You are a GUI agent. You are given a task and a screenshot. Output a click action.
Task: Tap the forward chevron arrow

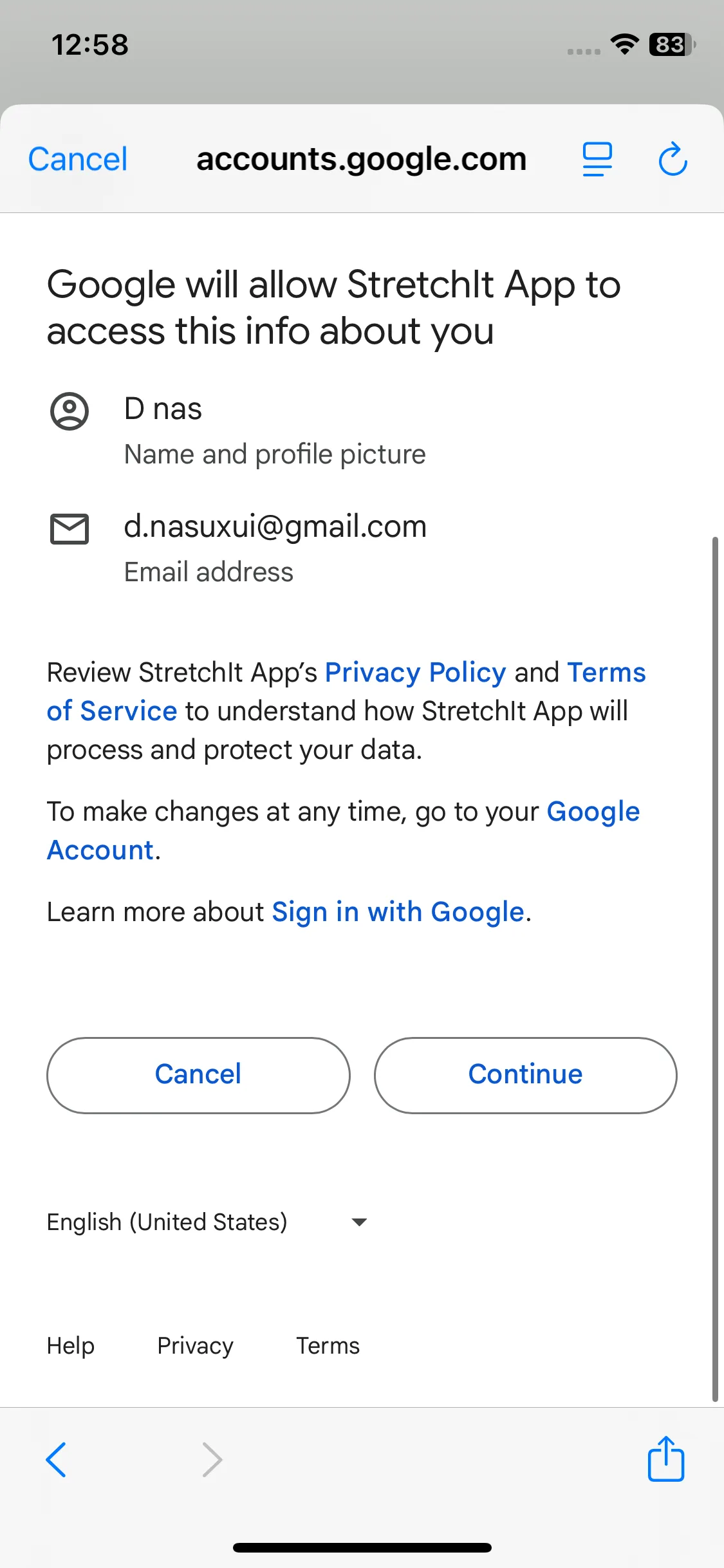[212, 1459]
